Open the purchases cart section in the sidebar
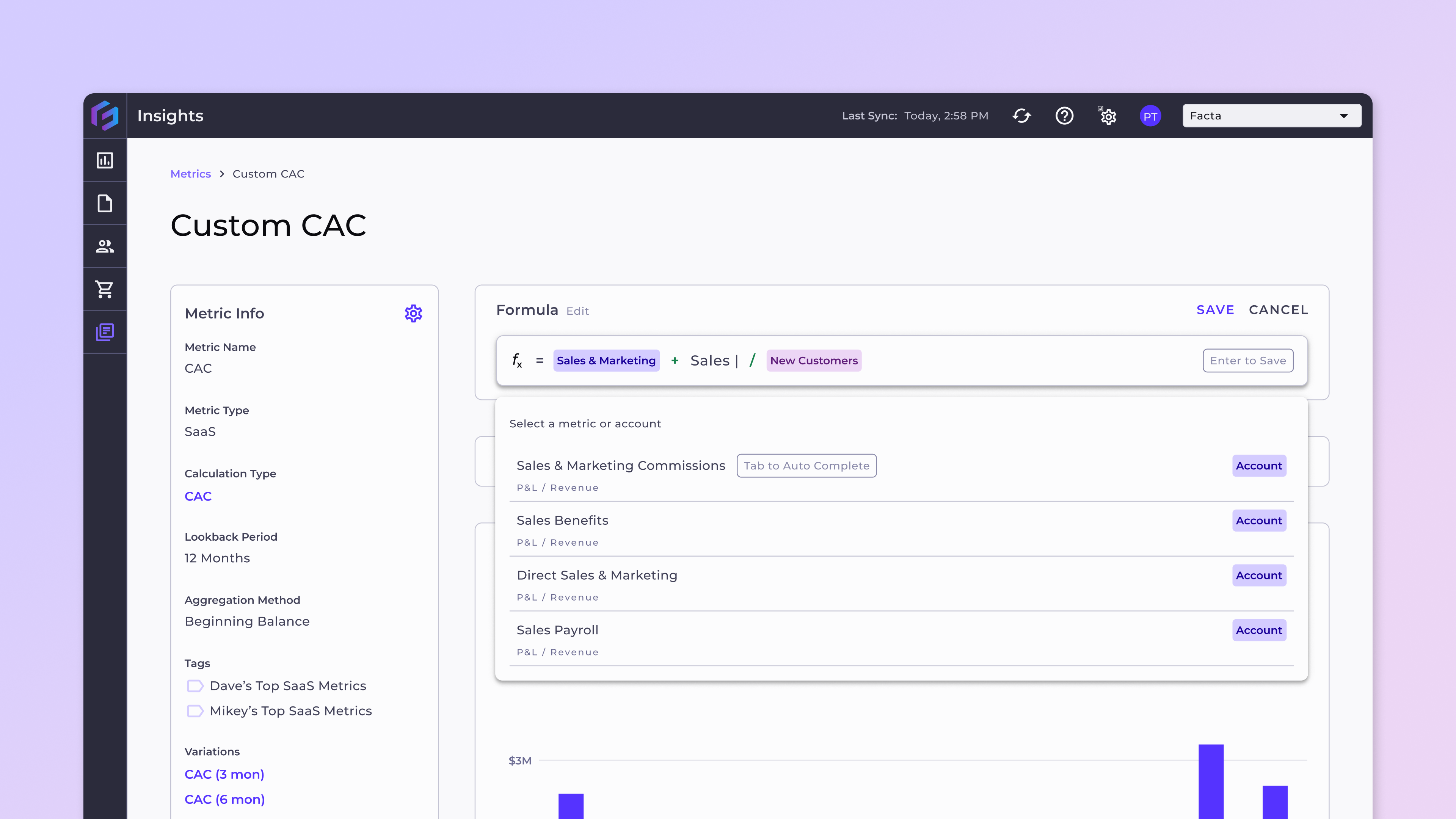Viewport: 1456px width, 819px height. point(105,289)
